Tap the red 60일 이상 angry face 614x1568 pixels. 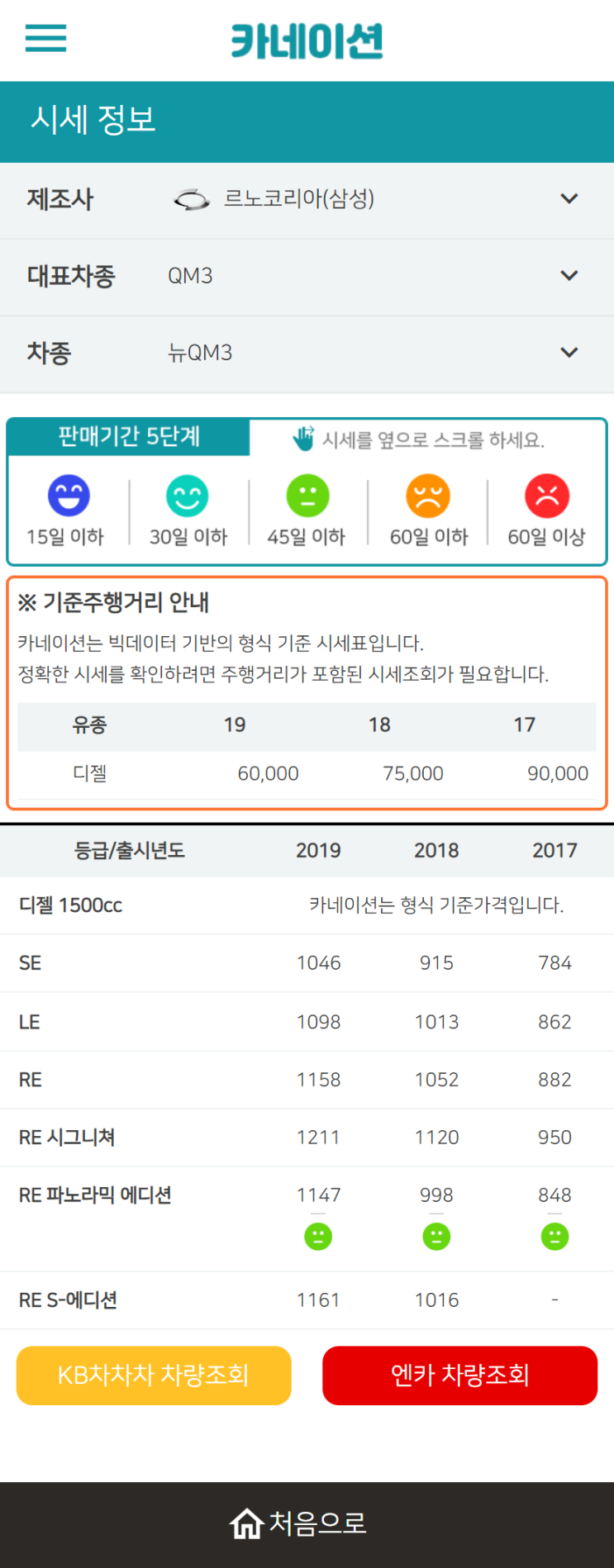click(547, 496)
